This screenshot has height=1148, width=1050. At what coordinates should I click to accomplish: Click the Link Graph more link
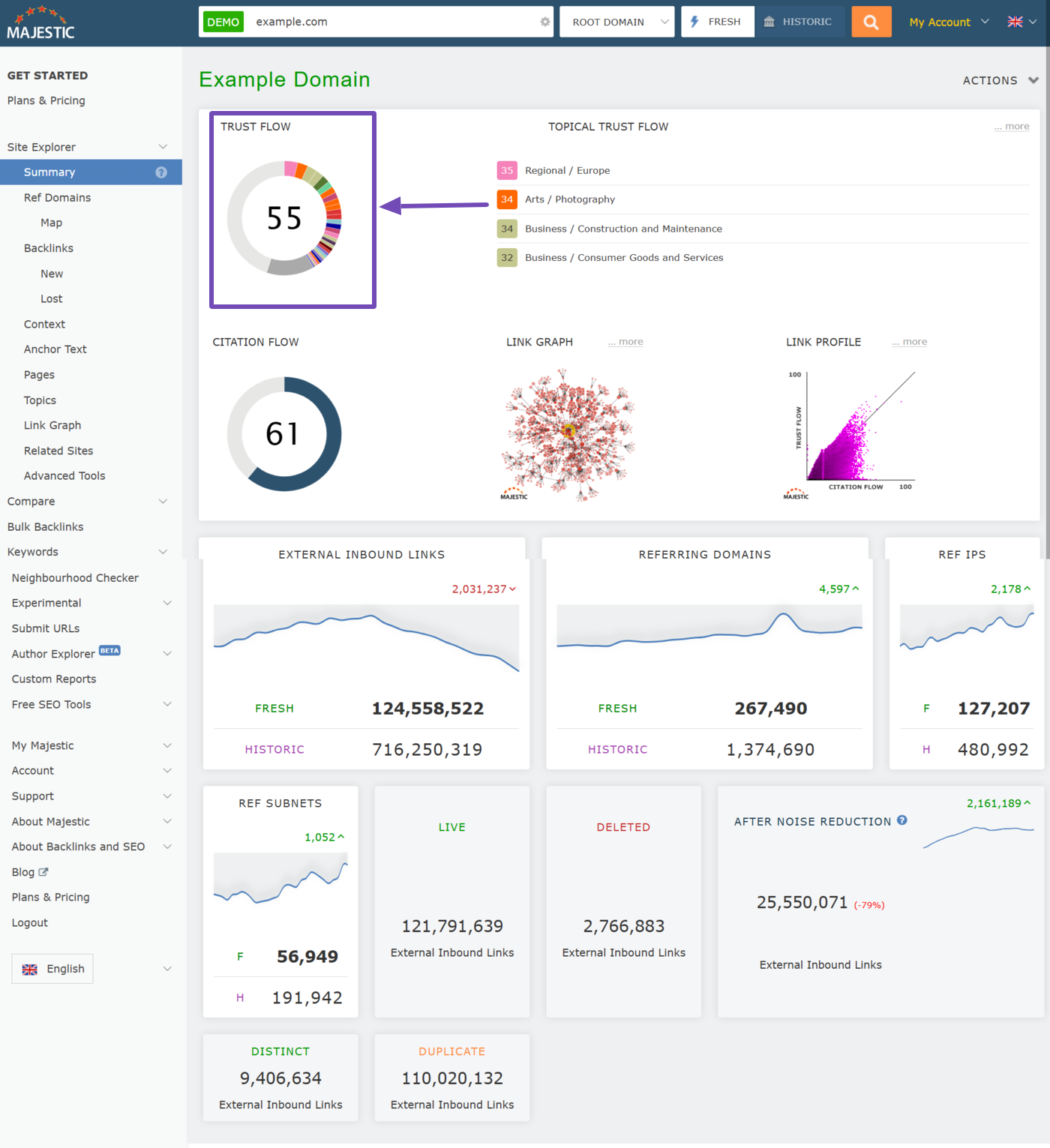click(625, 341)
